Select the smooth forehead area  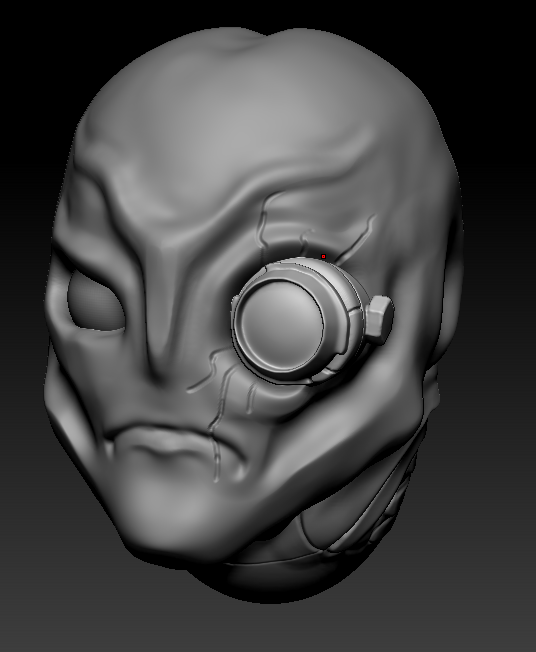pyautogui.click(x=233, y=137)
